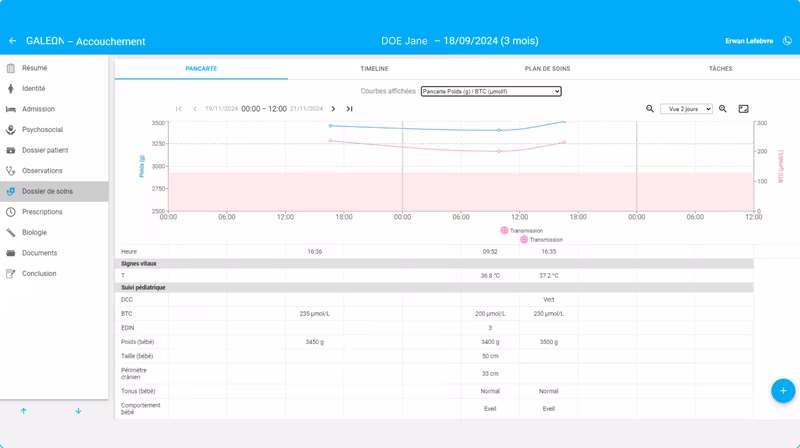Click the first Transmission marker icon
The width and height of the screenshot is (800, 448).
(504, 231)
